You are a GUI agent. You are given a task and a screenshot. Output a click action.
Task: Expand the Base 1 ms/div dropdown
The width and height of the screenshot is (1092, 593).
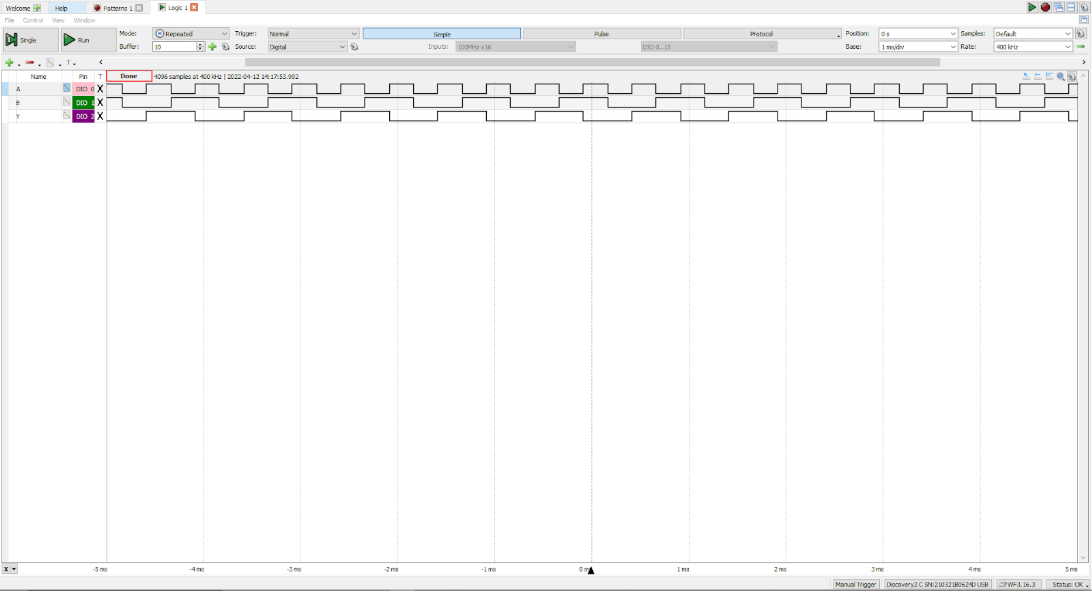(x=915, y=46)
